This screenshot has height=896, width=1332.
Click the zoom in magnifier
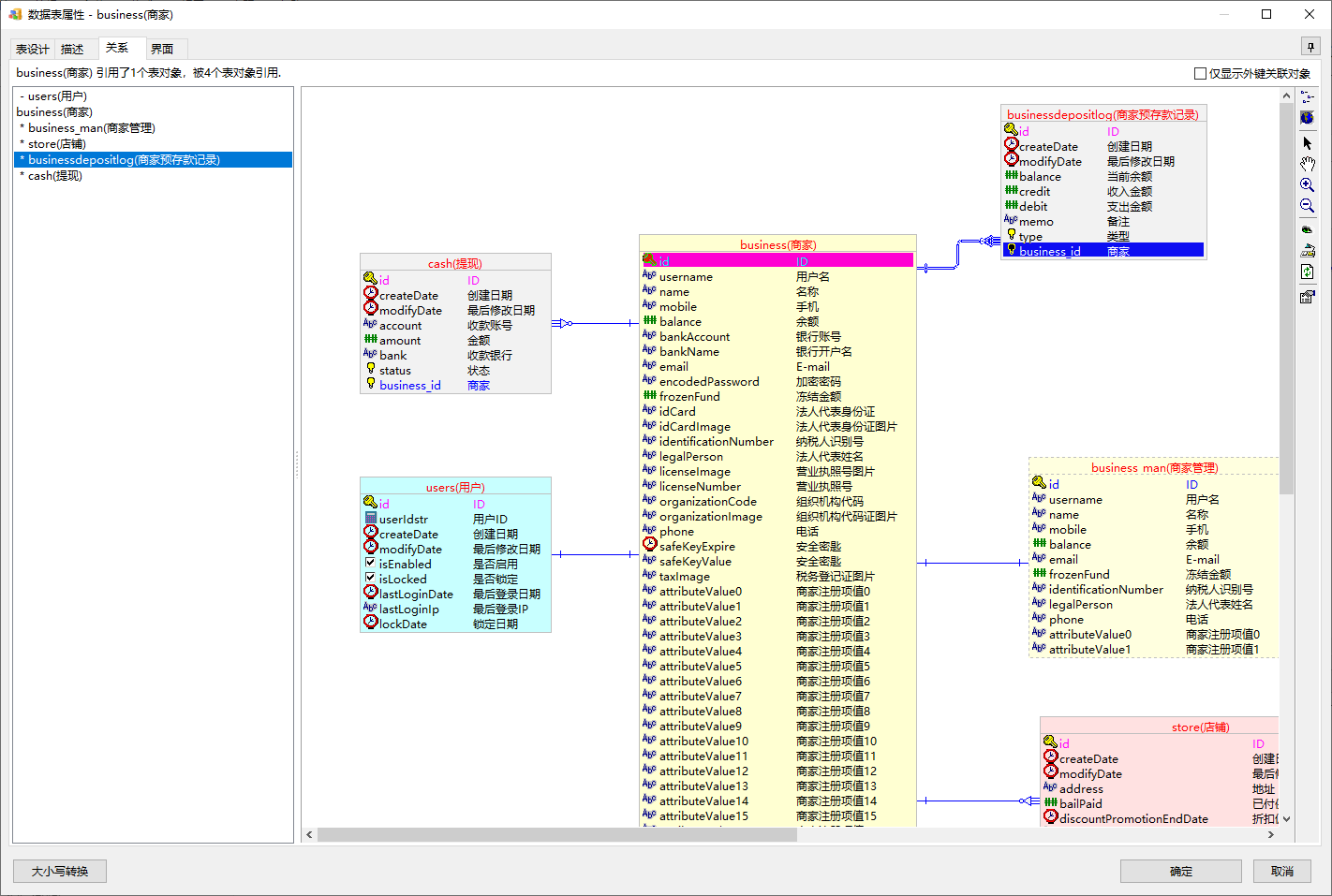1308,185
